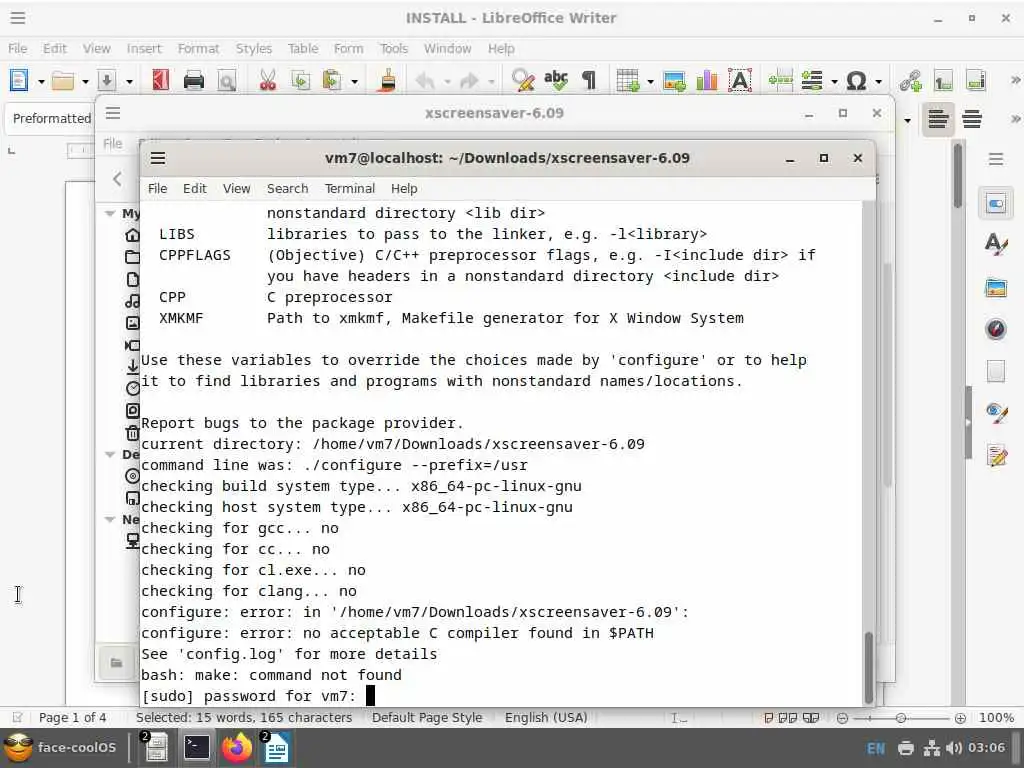Click the Cut scissors icon
This screenshot has height=768, width=1024.
(x=267, y=81)
